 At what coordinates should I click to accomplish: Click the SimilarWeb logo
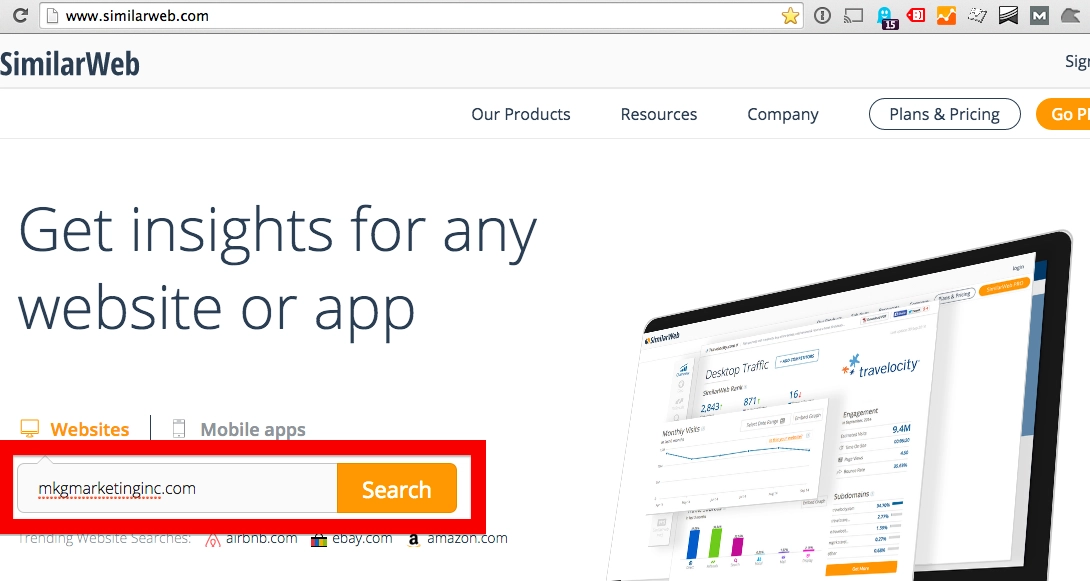[70, 64]
